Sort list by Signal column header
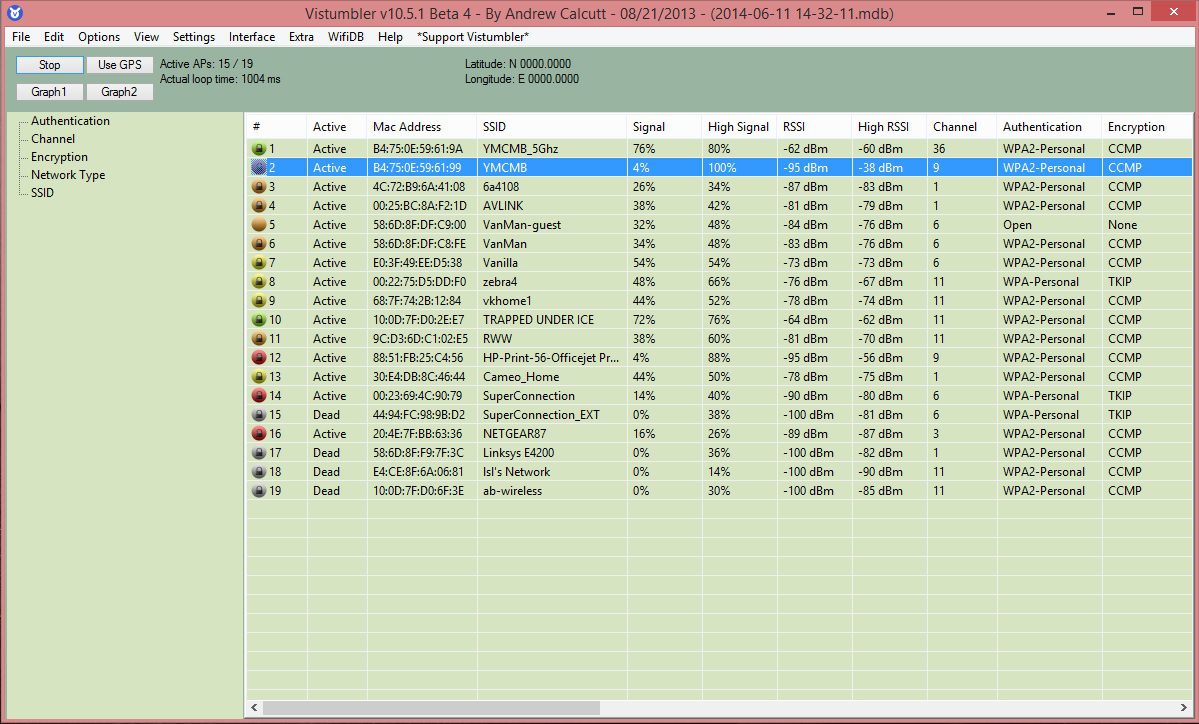1199x724 pixels. (x=649, y=127)
